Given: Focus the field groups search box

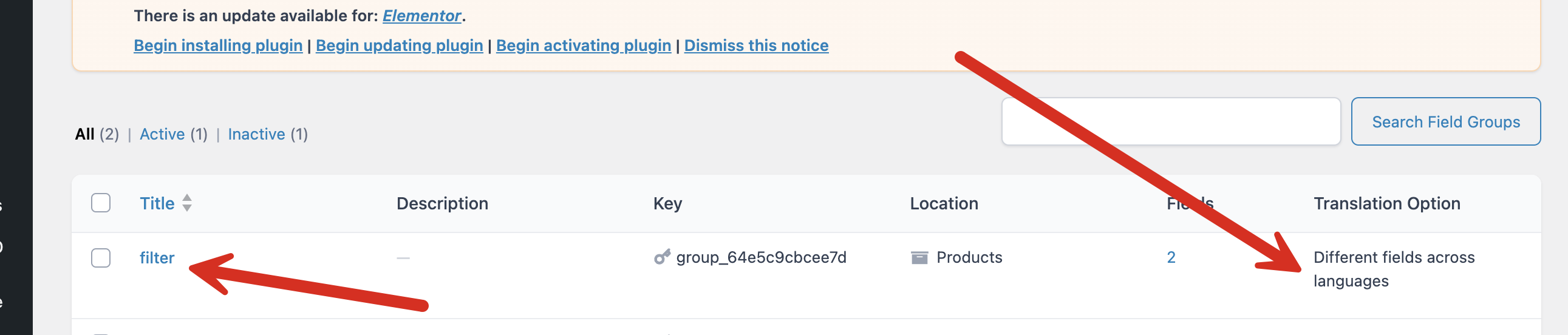Looking at the screenshot, I should click(x=1170, y=121).
